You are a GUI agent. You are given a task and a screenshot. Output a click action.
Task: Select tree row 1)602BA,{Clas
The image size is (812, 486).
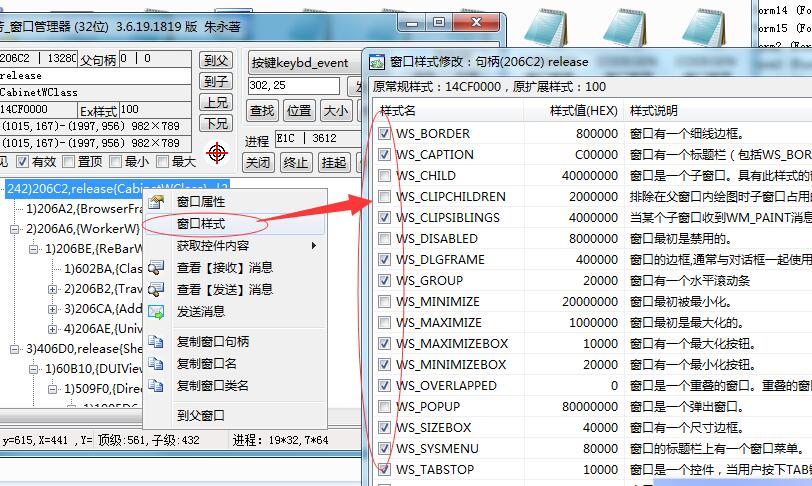click(103, 268)
